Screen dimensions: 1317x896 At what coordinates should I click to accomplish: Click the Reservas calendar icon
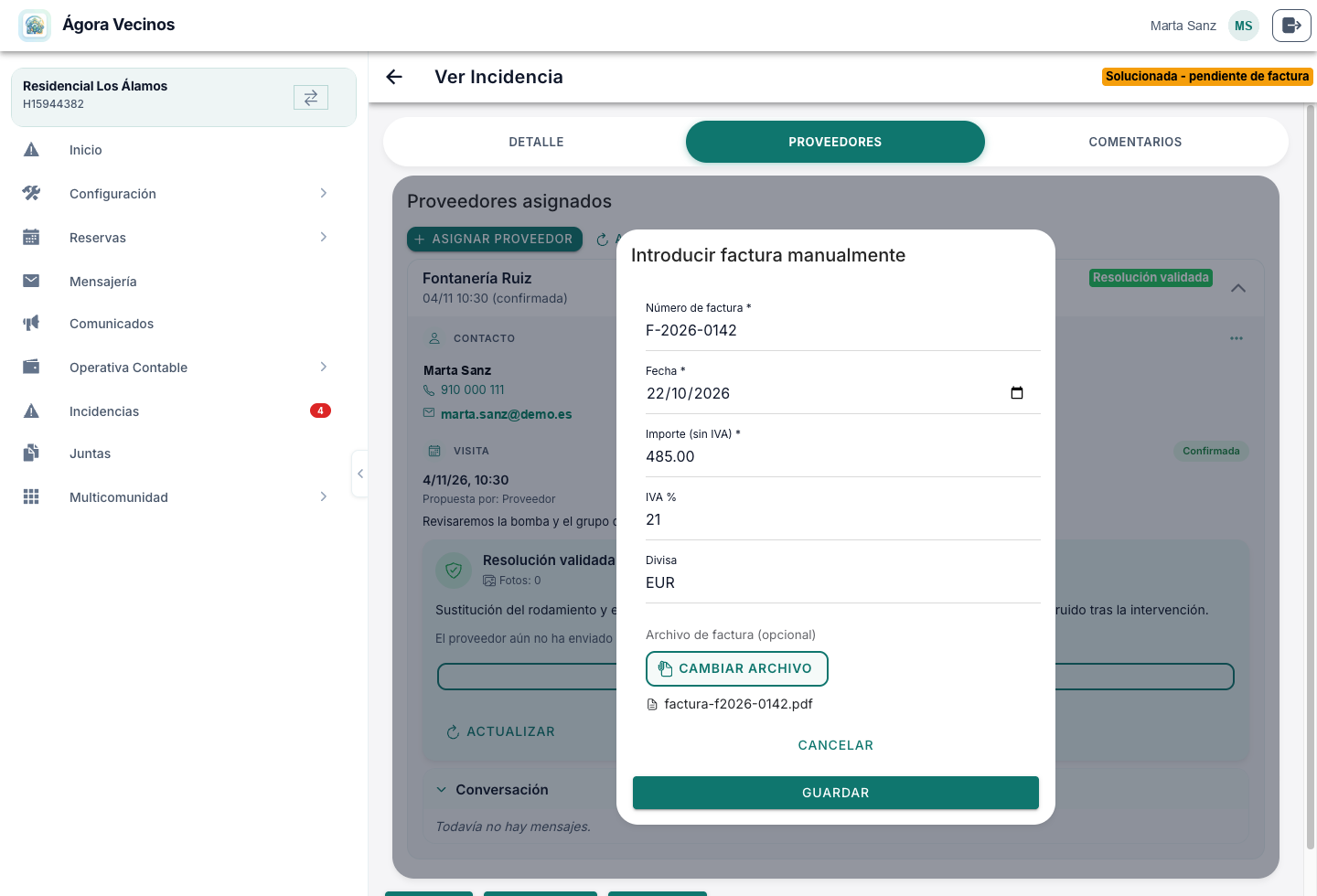(31, 238)
